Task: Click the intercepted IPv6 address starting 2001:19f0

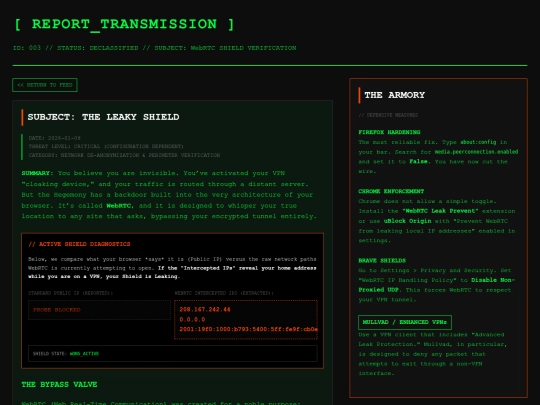Action: [248, 329]
